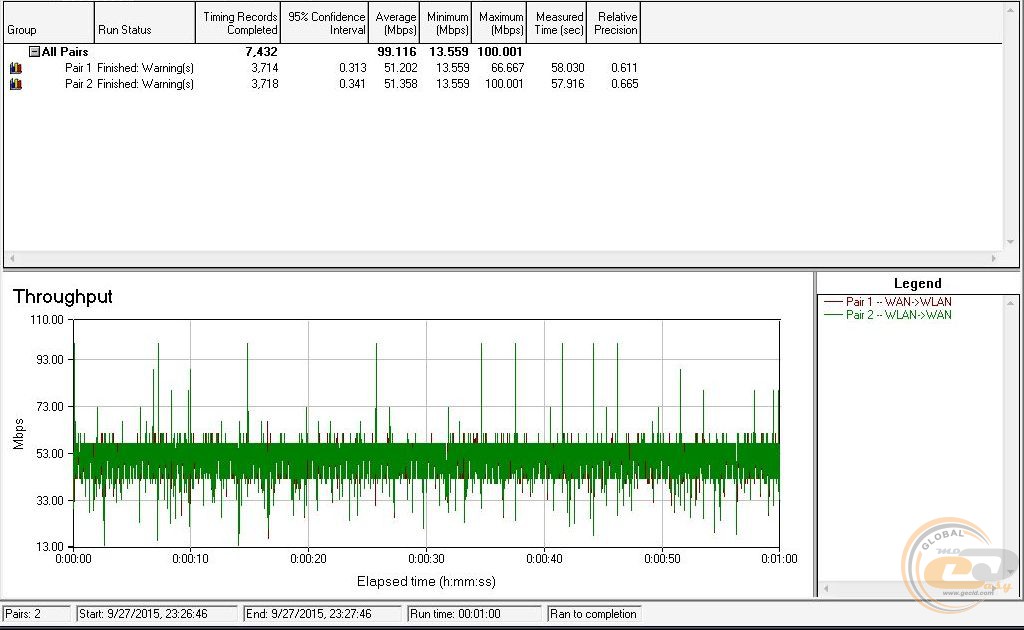Click the Start: 9/27/2015, 23:26:46 status field
Image resolution: width=1024 pixels, height=630 pixels.
point(157,614)
